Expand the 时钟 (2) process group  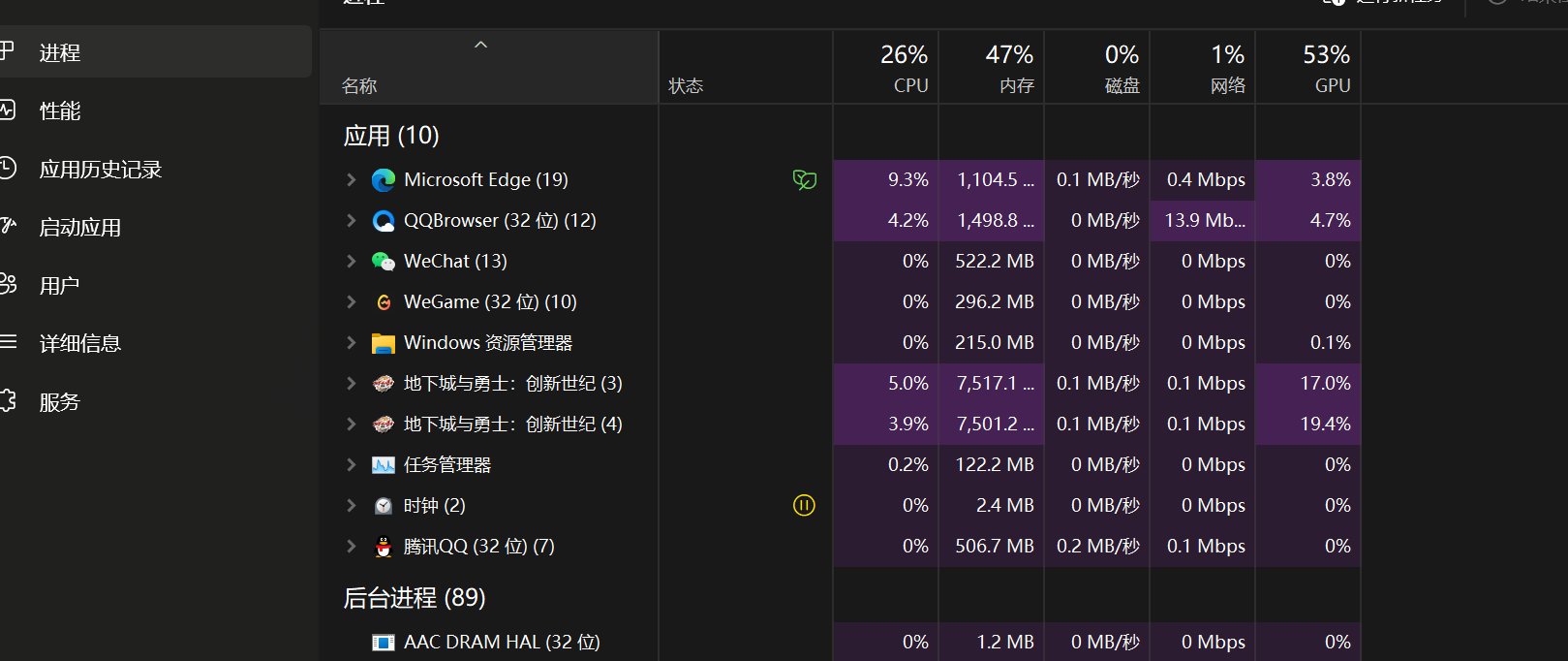(x=352, y=505)
